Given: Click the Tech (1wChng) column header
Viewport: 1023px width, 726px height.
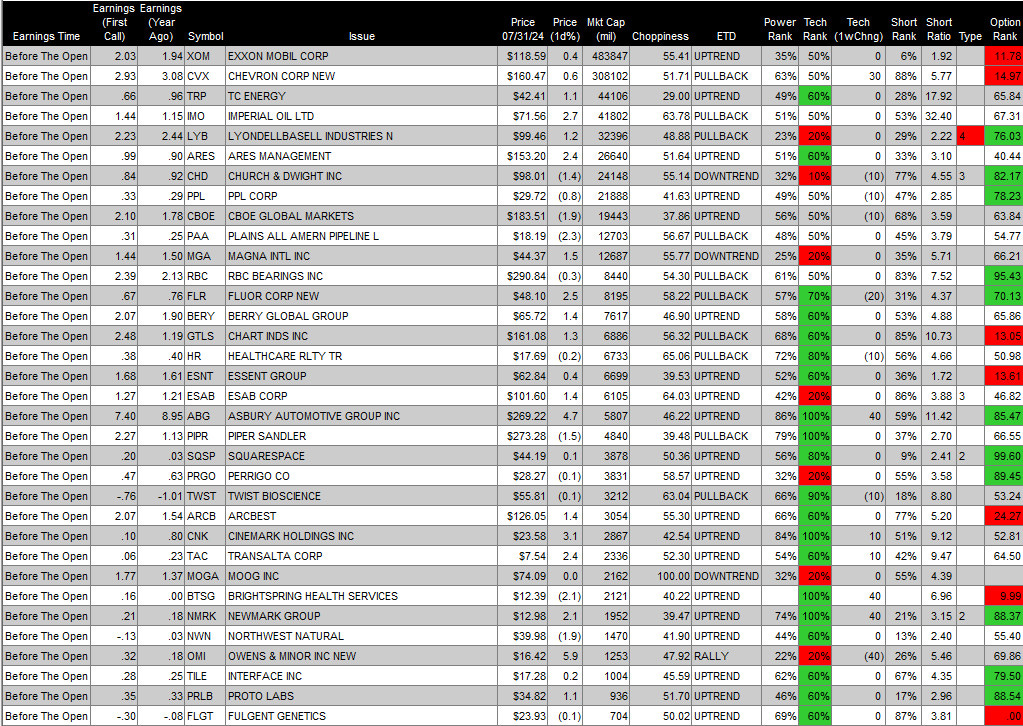Looking at the screenshot, I should click(858, 29).
